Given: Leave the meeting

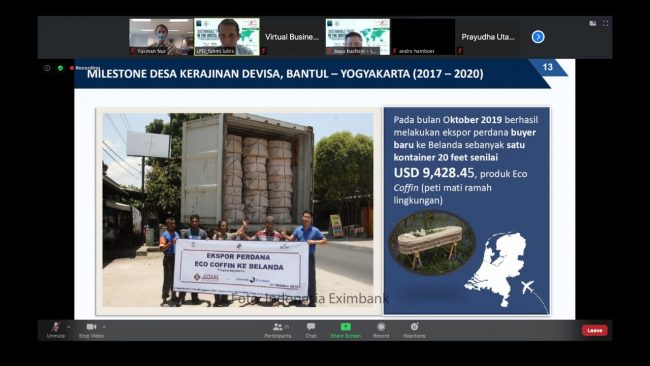Looking at the screenshot, I should coord(594,330).
